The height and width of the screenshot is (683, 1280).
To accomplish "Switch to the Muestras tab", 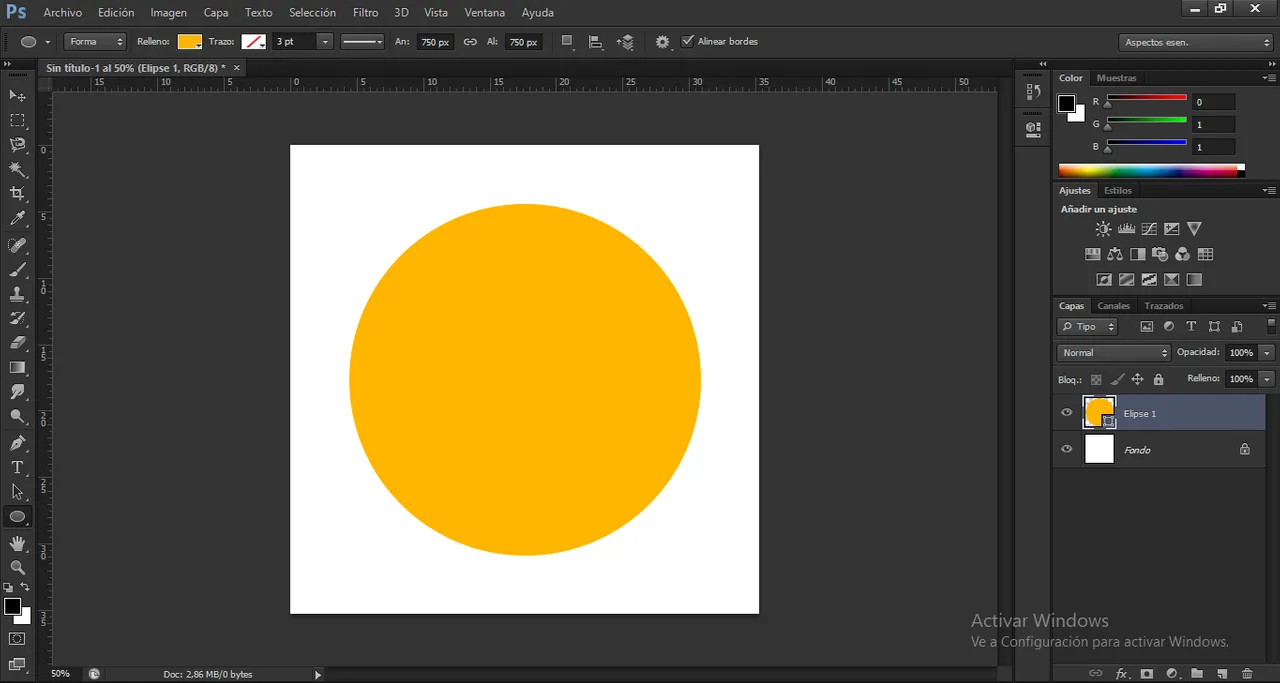I will pos(1116,78).
